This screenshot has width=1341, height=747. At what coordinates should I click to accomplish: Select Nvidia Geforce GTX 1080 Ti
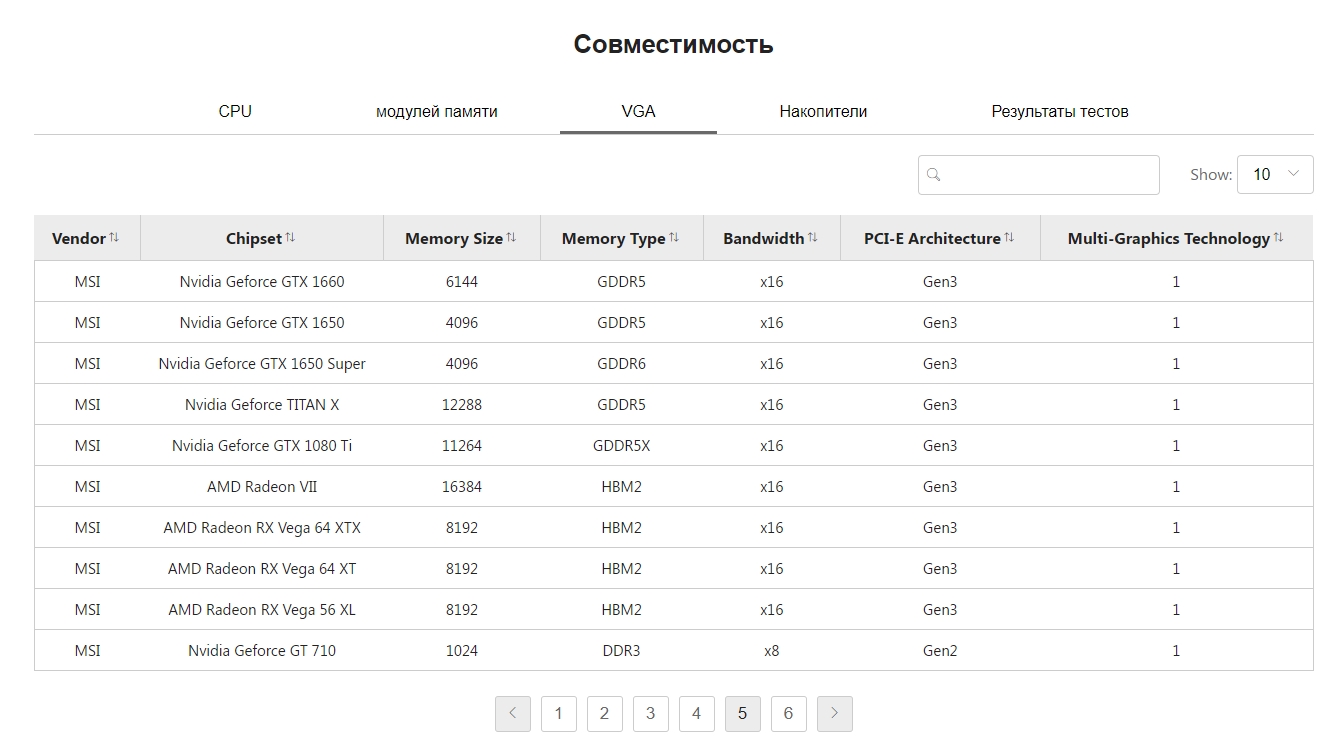(x=262, y=446)
